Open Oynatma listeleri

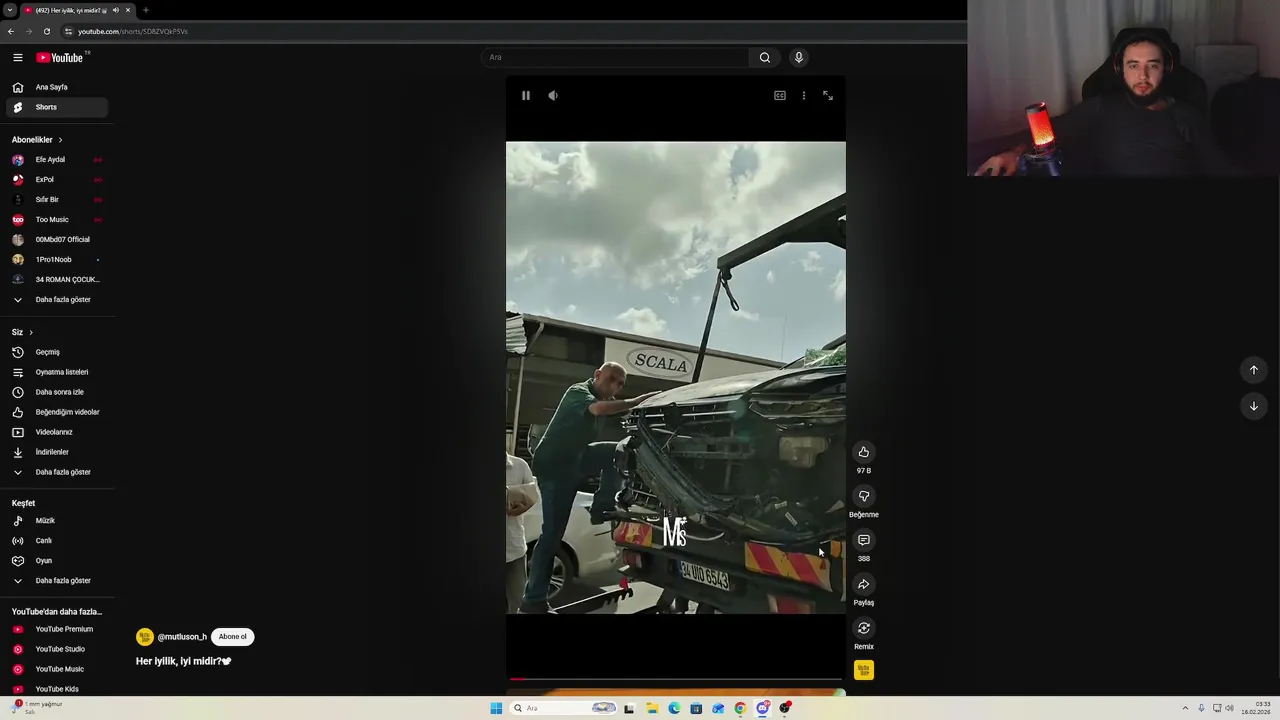[56, 372]
